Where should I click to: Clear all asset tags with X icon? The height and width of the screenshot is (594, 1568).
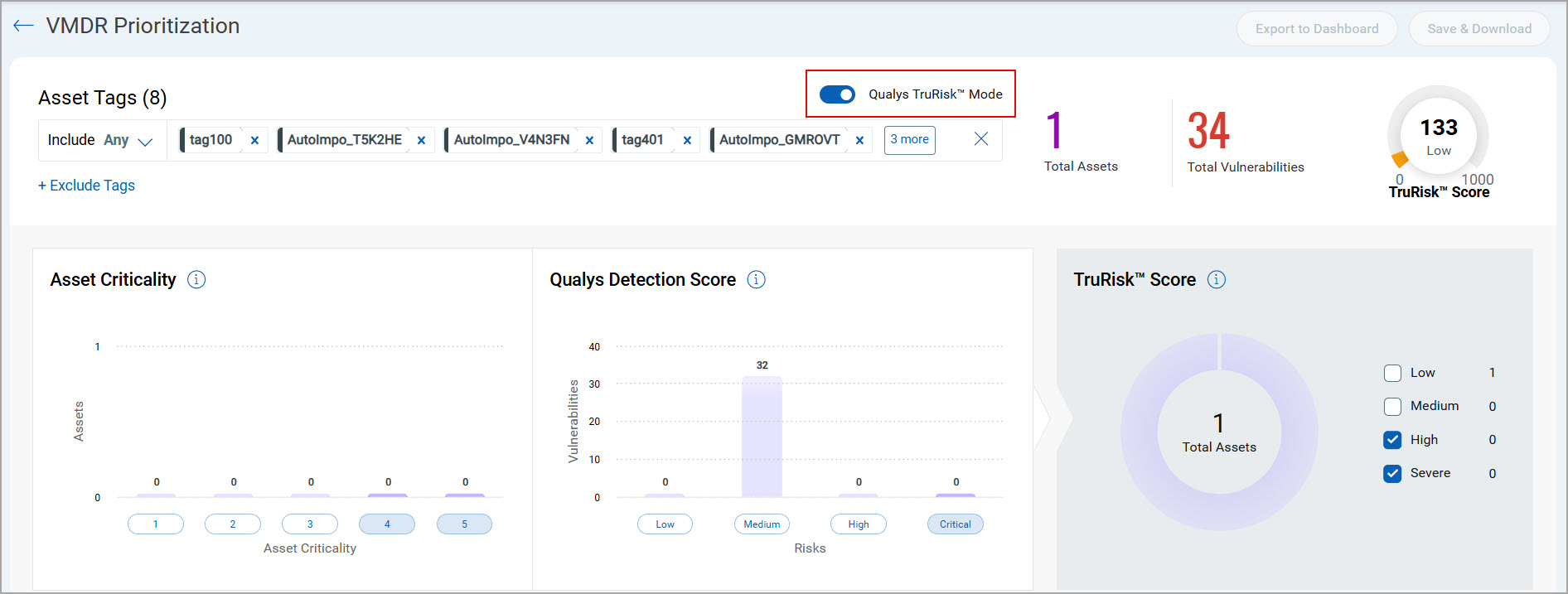coord(980,139)
